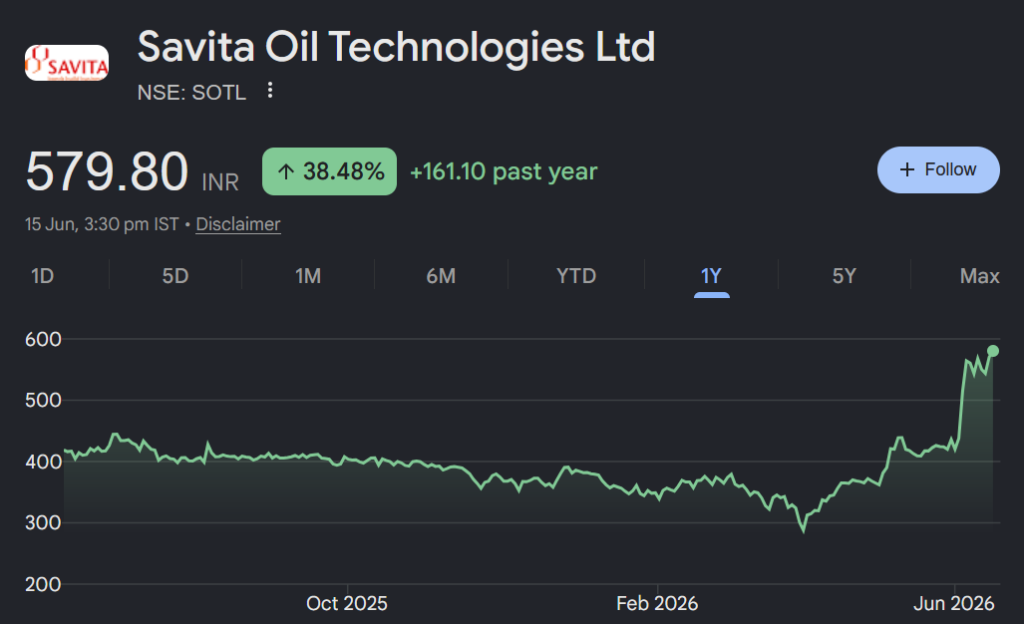Select the 1M time range
Screen dimensions: 1024x624
click(308, 276)
